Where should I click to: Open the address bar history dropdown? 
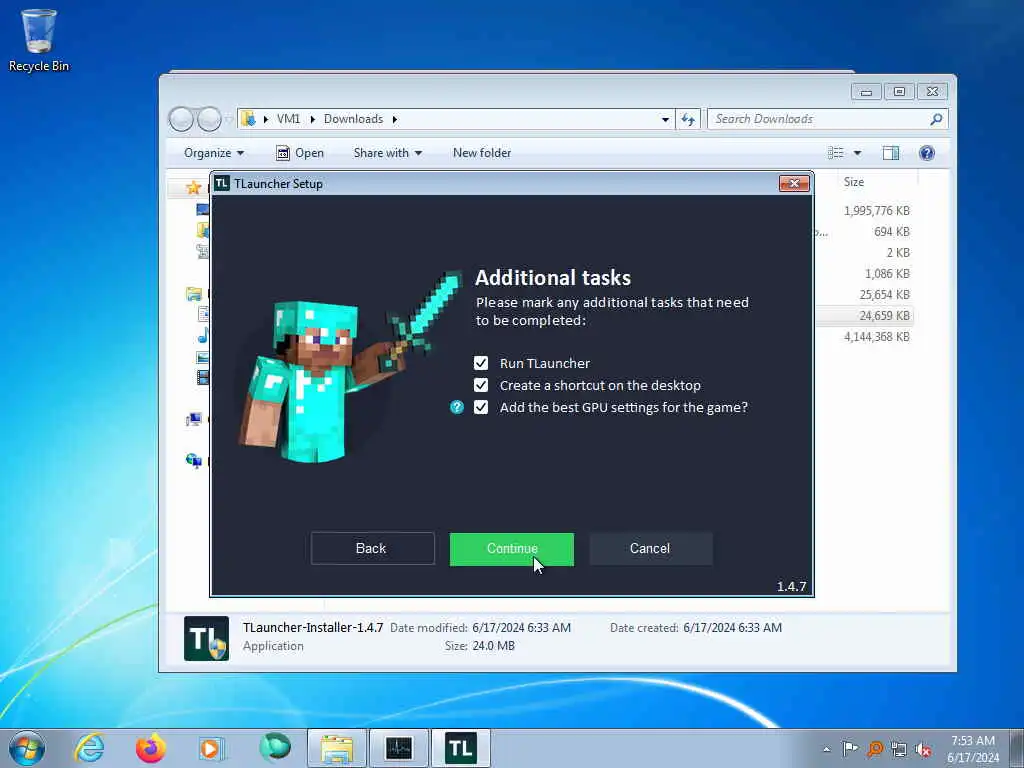665,120
